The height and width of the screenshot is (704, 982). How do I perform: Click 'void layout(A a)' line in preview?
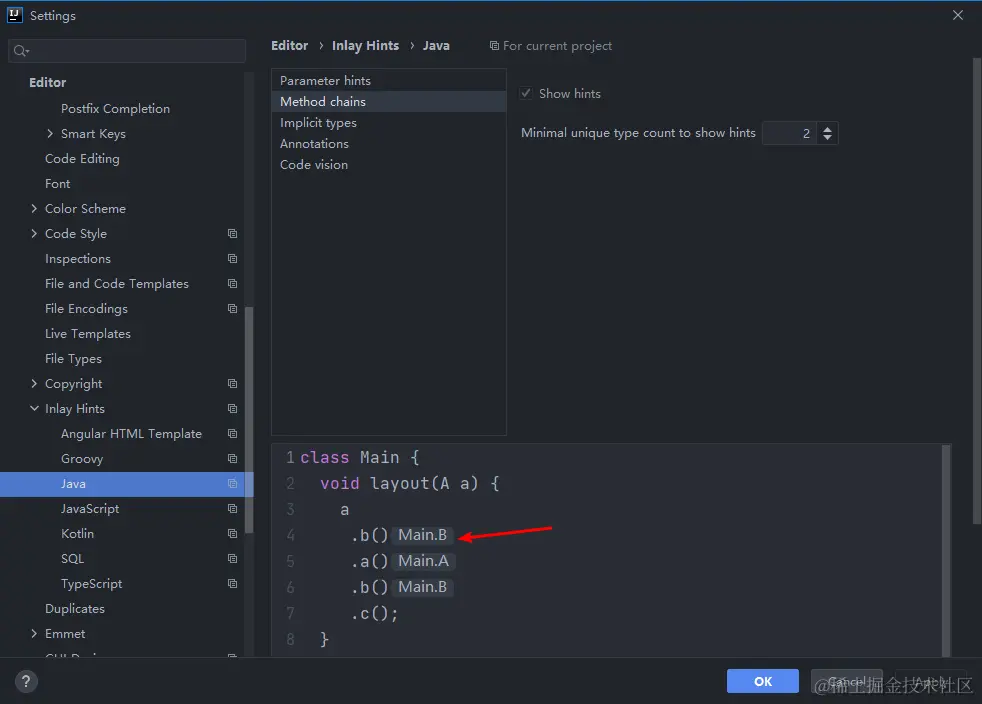click(x=410, y=484)
